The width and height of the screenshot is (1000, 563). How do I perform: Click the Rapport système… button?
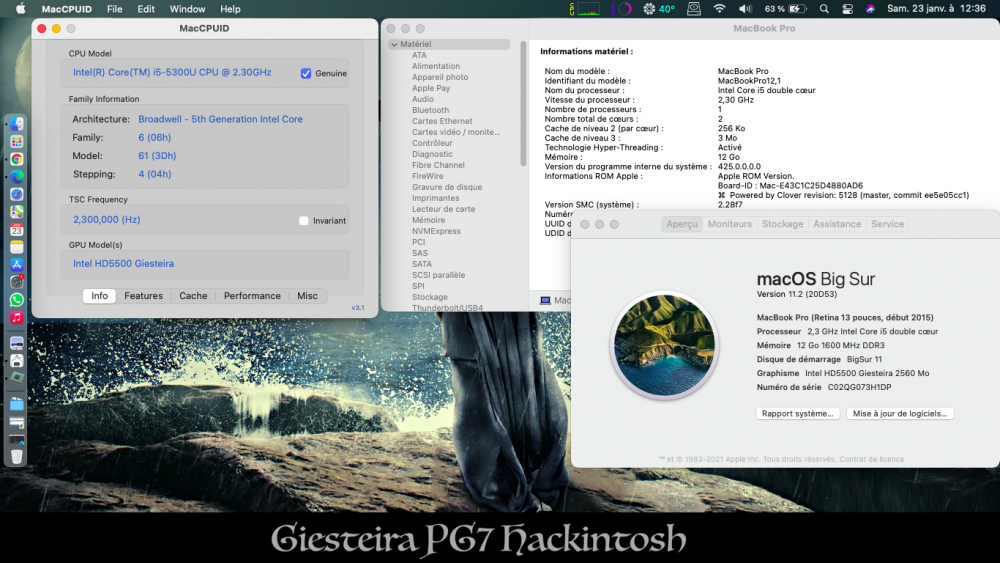[x=798, y=413]
